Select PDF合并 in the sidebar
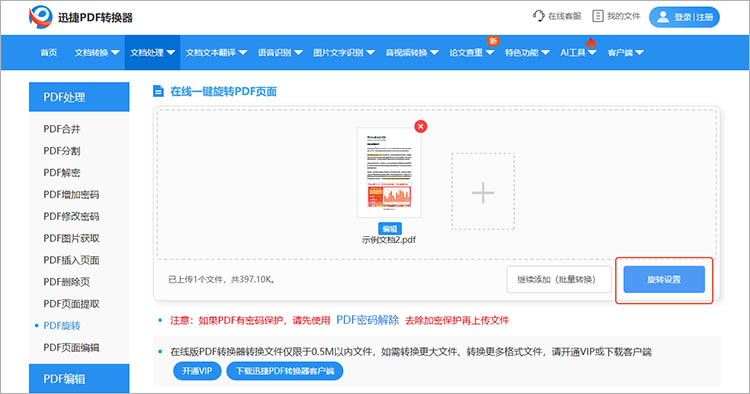Image resolution: width=750 pixels, height=394 pixels. coord(62,129)
